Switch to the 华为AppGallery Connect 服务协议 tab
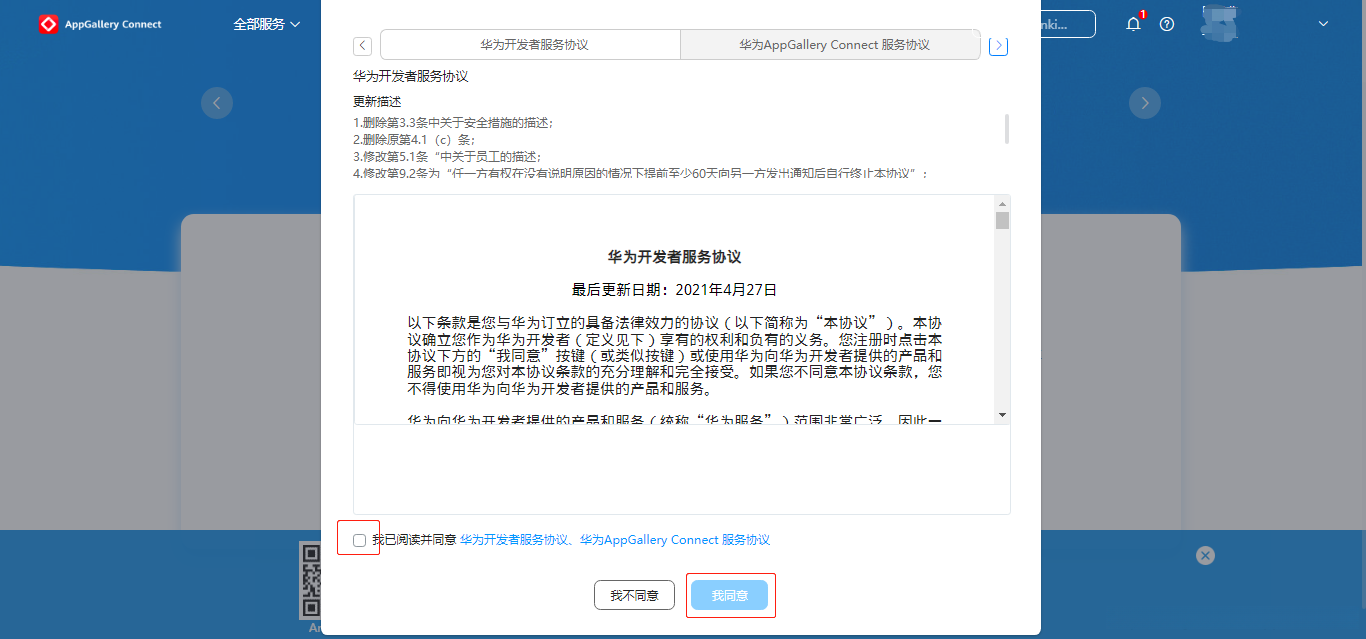Image resolution: width=1366 pixels, height=639 pixels. pyautogui.click(x=830, y=44)
